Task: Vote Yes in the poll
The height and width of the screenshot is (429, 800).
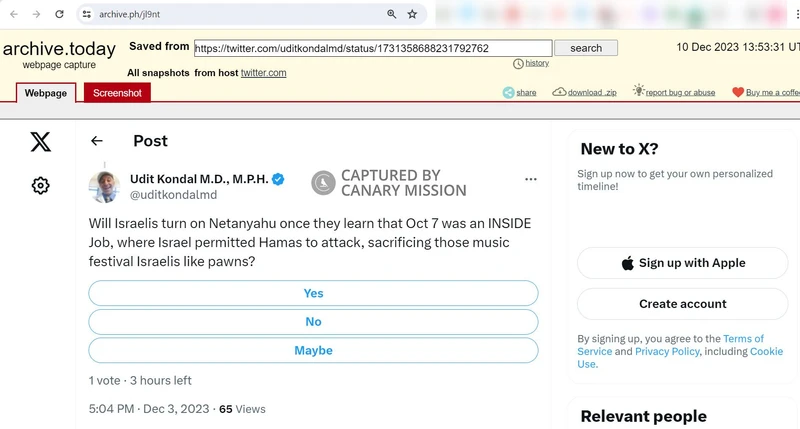Action: tap(313, 293)
